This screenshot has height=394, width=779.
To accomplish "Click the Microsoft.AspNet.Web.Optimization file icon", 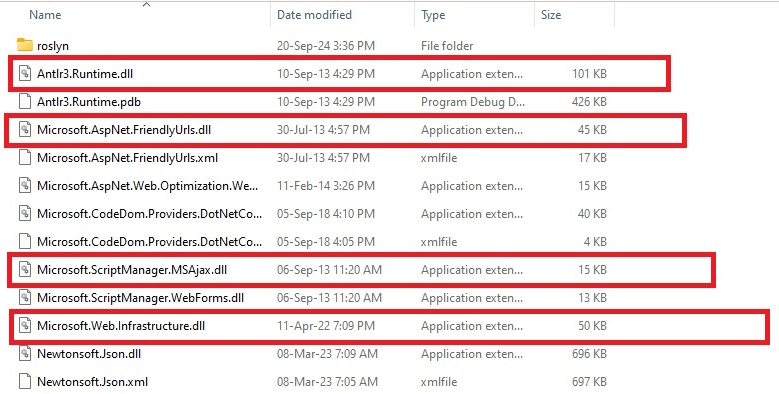I will 25,186.
